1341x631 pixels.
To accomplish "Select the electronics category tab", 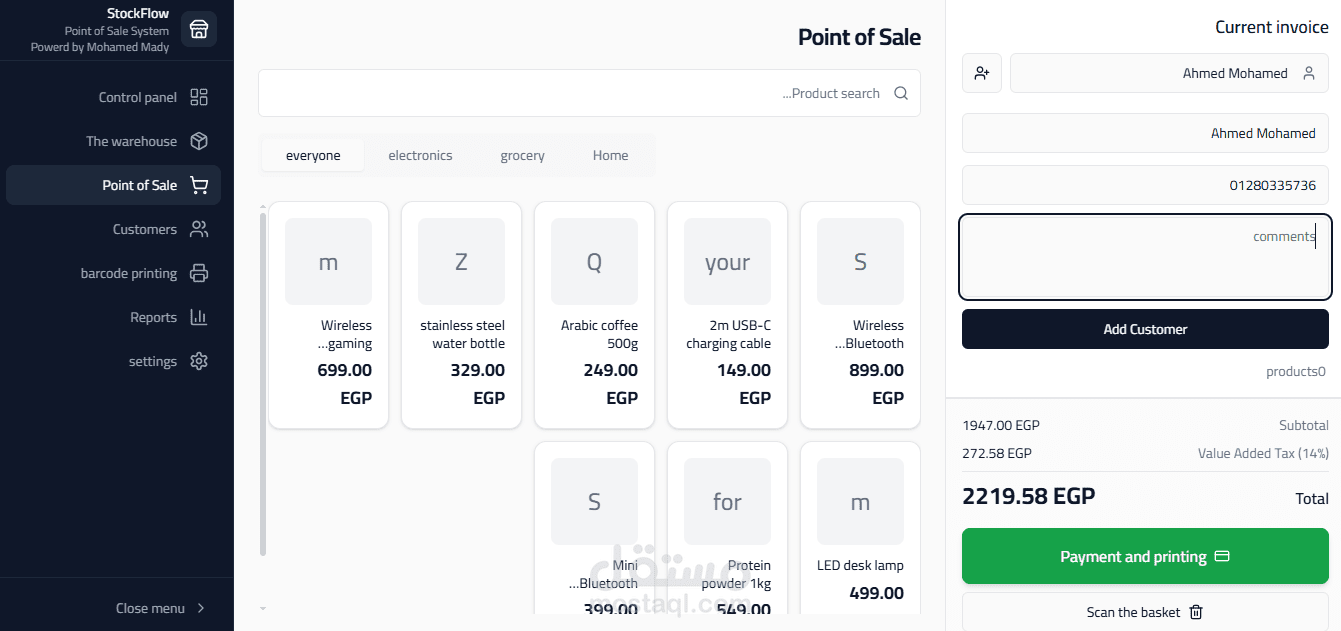I will click(x=420, y=155).
